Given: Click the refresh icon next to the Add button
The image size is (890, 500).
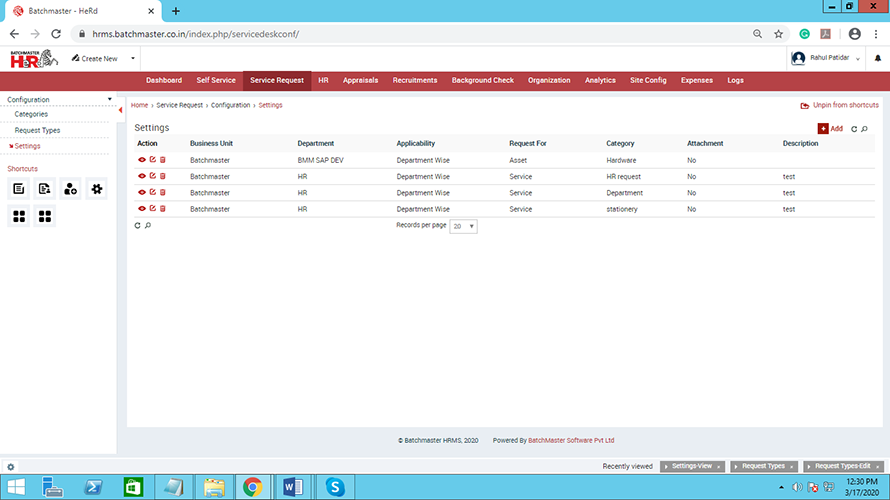Looking at the screenshot, I should 853,129.
